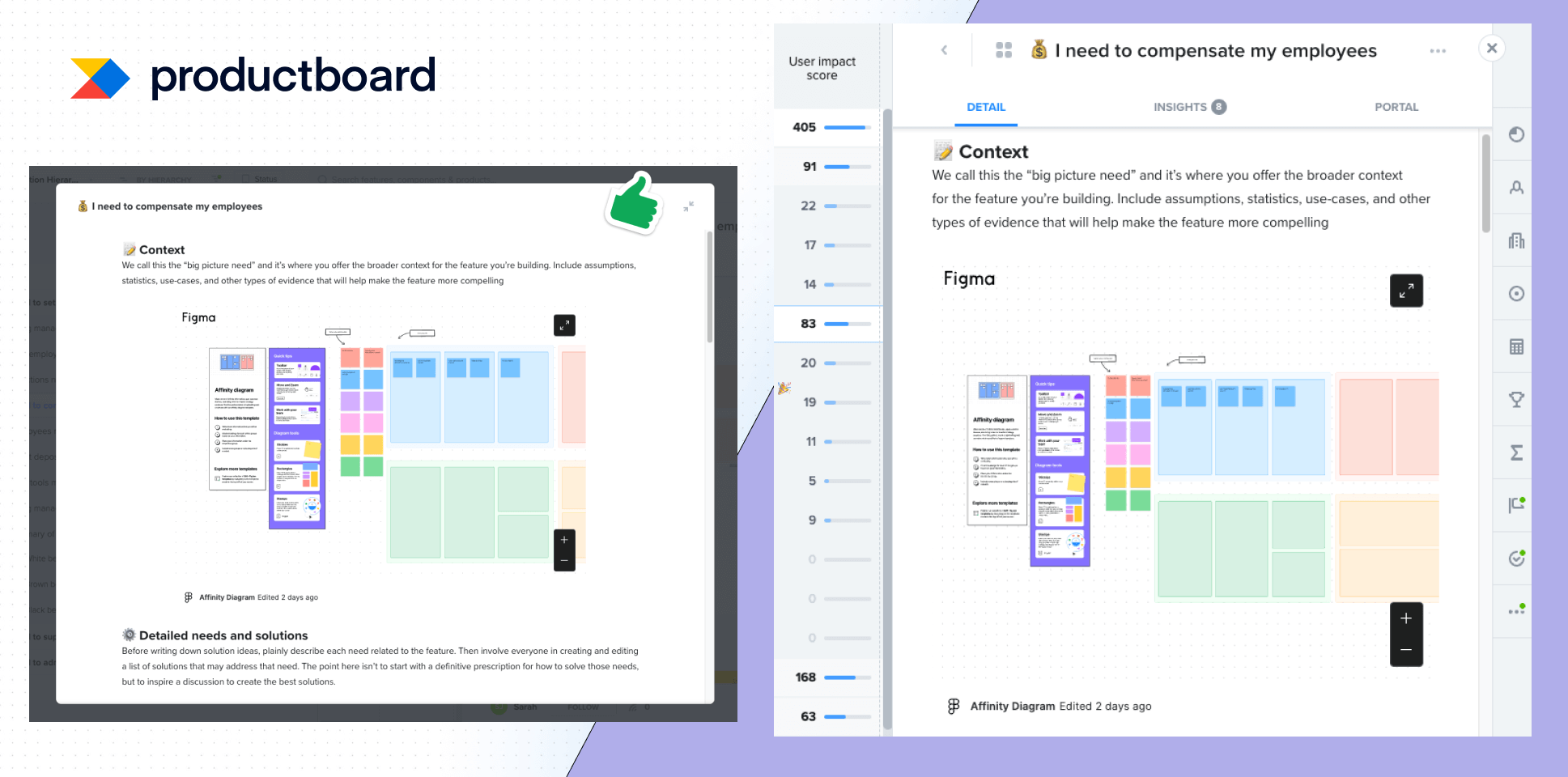The width and height of the screenshot is (1568, 777).
Task: Click the impact score slider for 91
Action: (x=848, y=167)
